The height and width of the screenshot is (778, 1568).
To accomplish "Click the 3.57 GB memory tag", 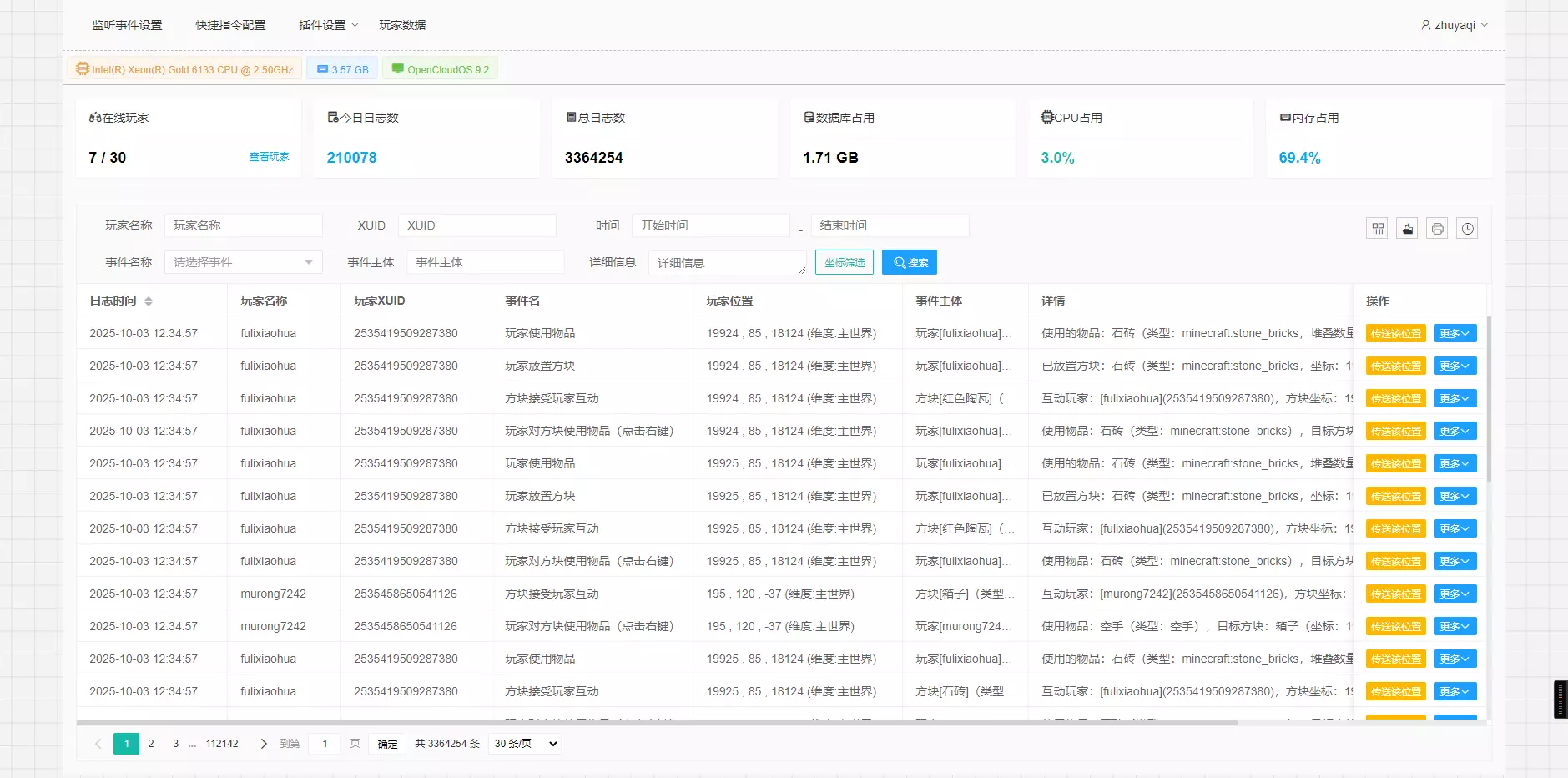I will tap(343, 69).
